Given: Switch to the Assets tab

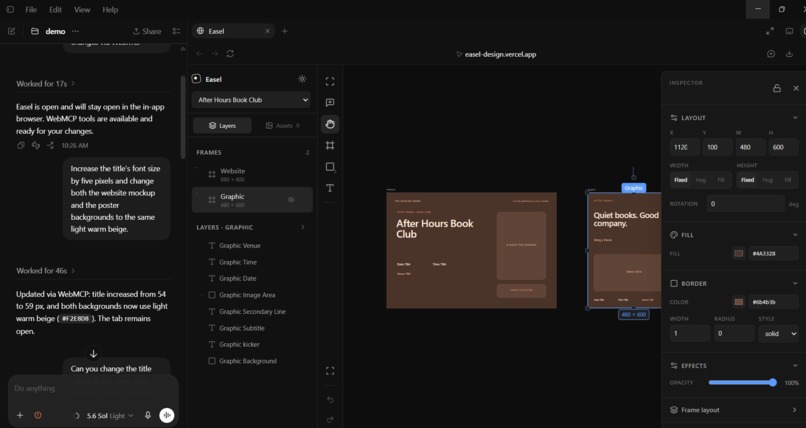Looking at the screenshot, I should tap(282, 125).
